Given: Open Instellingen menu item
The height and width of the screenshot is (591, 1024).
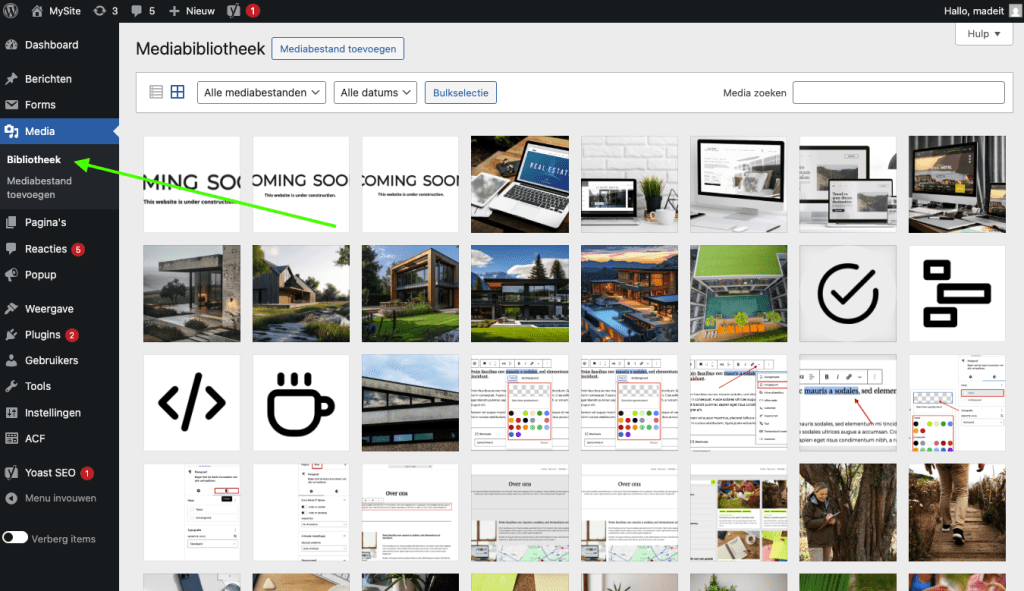Looking at the screenshot, I should pos(59,412).
